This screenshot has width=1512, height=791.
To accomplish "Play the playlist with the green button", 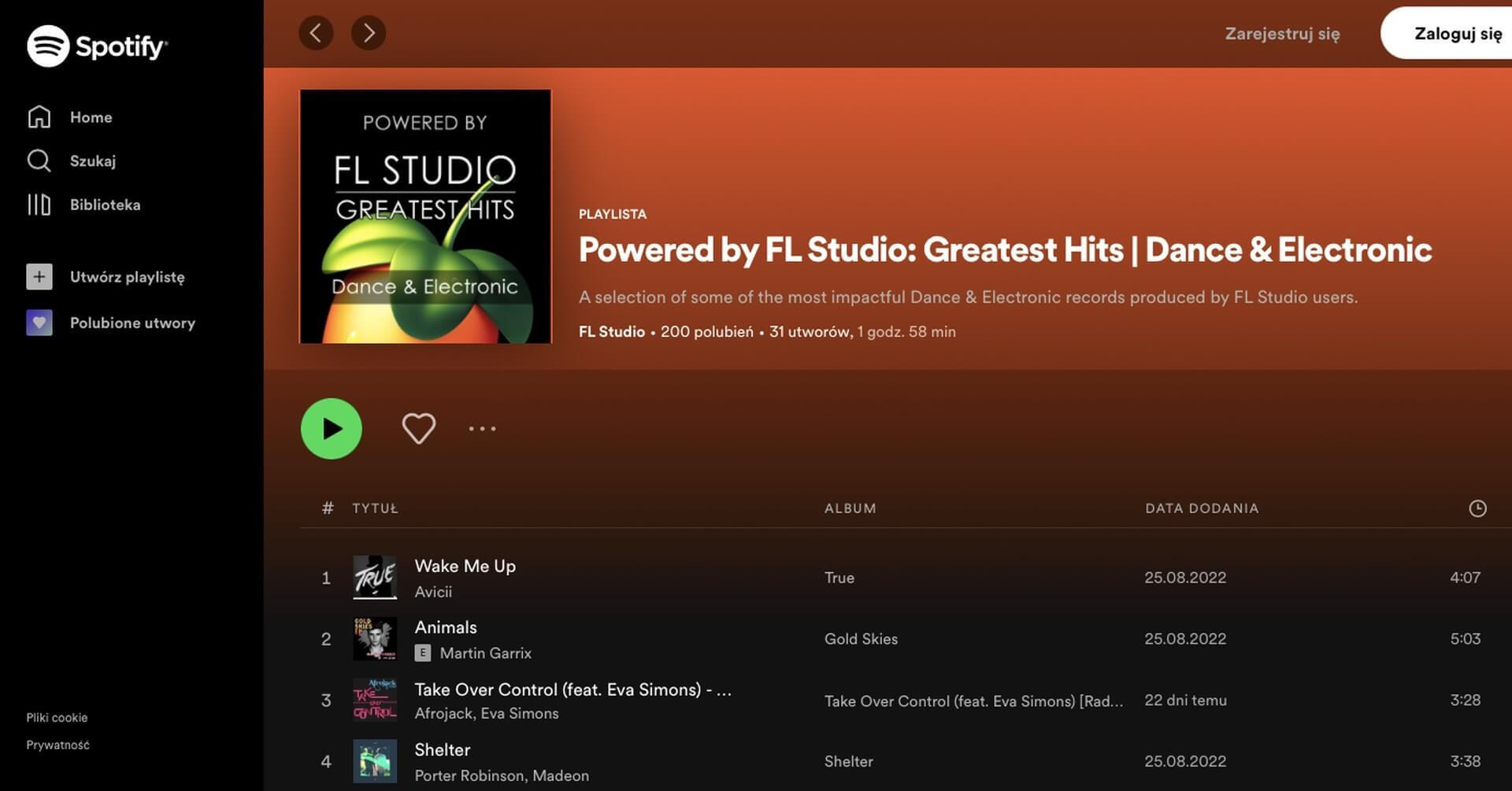I will [x=332, y=429].
